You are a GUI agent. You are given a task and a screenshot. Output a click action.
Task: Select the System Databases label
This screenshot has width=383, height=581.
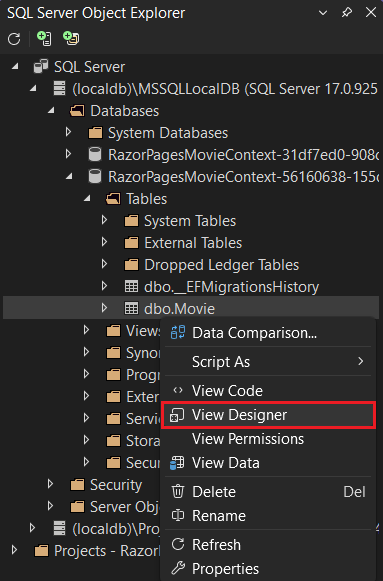tap(168, 133)
